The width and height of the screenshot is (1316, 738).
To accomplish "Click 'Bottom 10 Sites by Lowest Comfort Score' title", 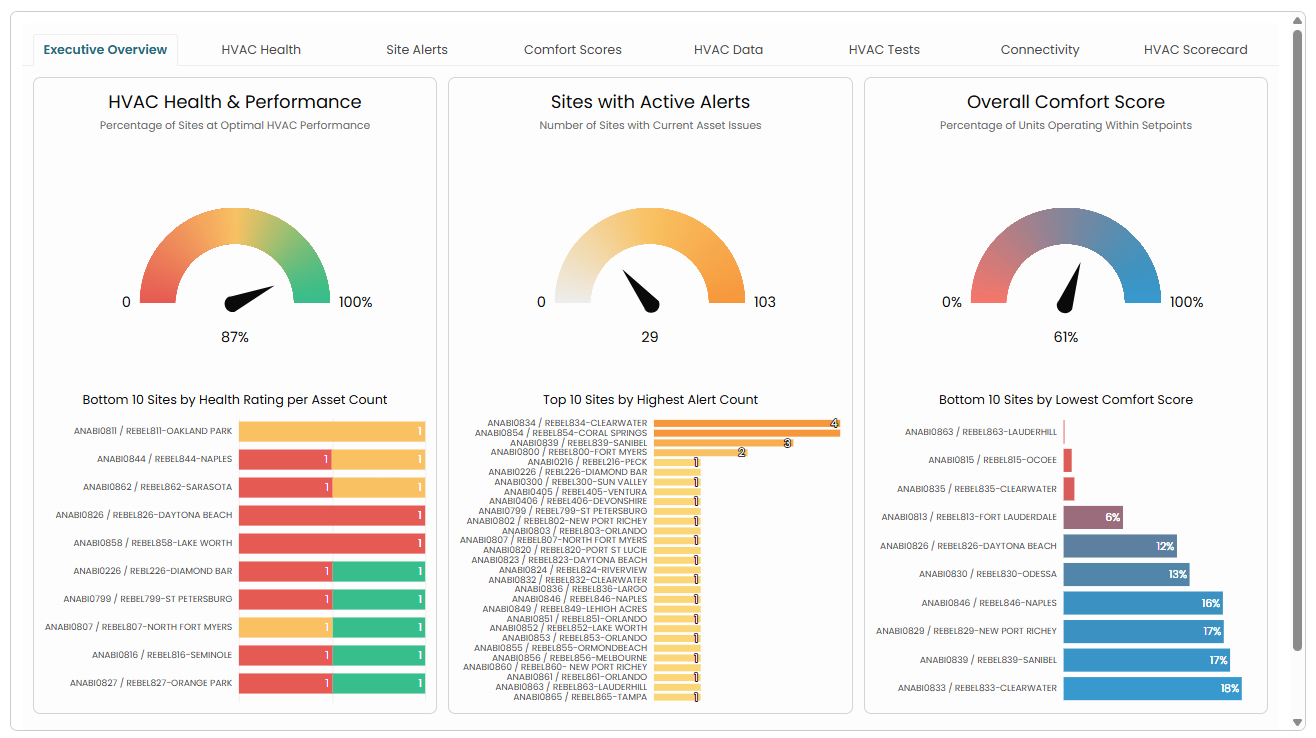I will click(x=1066, y=400).
